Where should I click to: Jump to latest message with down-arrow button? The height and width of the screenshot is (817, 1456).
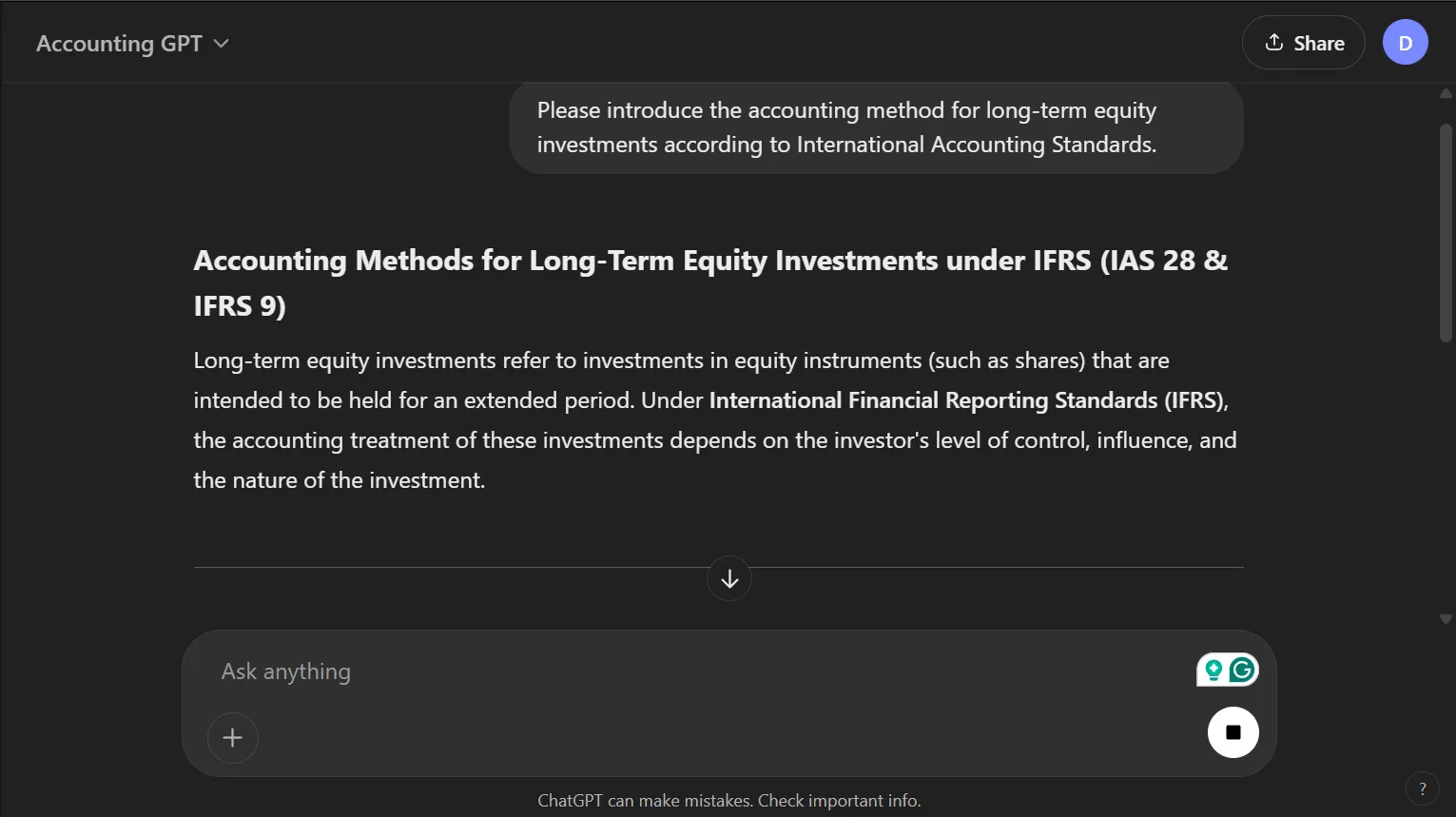(729, 578)
